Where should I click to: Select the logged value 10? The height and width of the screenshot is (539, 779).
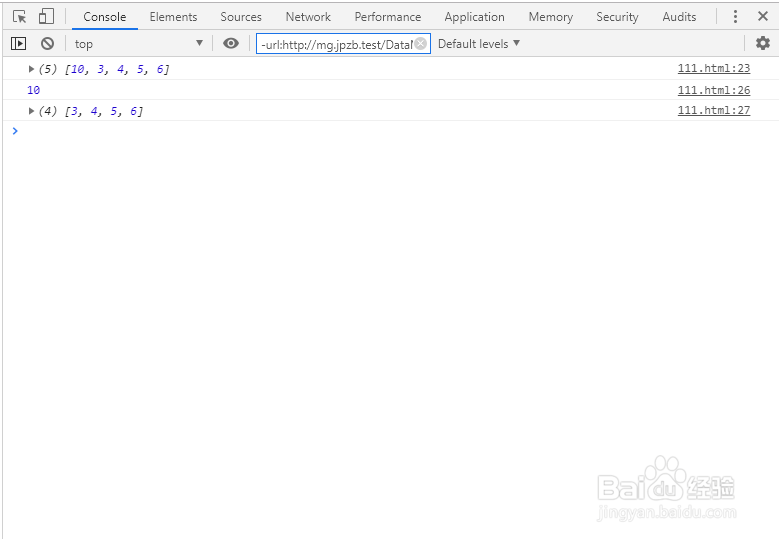(33, 90)
